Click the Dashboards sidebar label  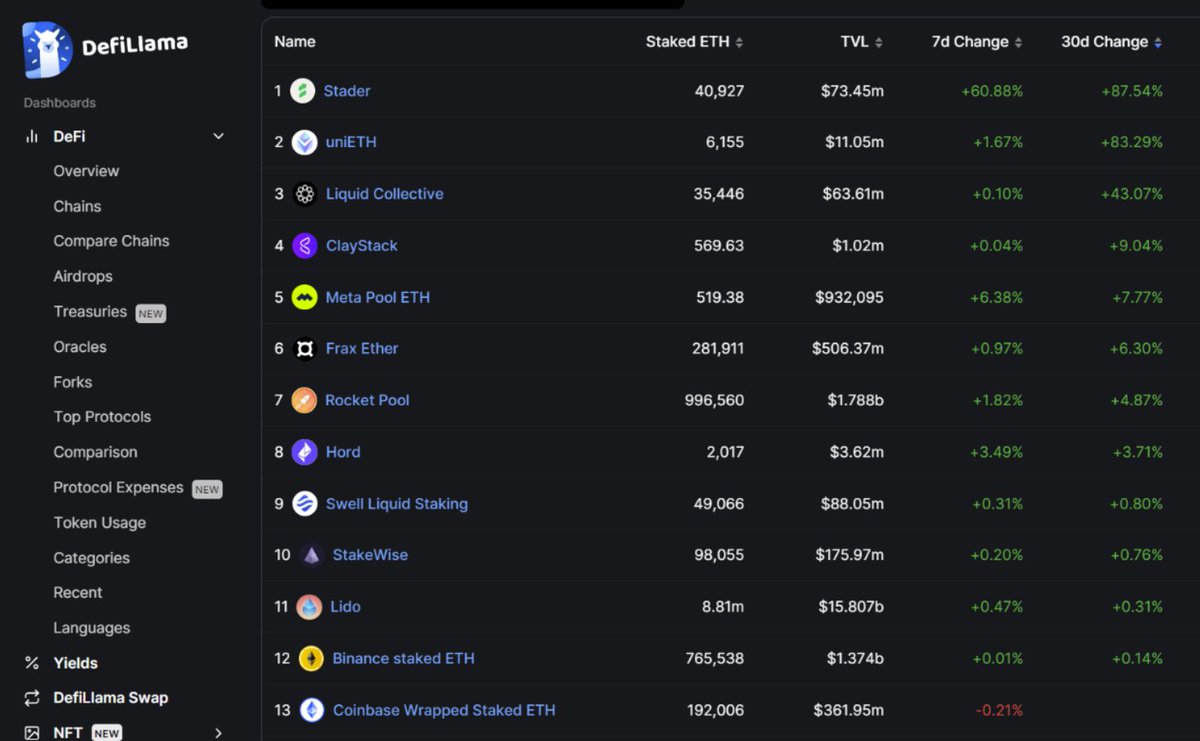60,103
